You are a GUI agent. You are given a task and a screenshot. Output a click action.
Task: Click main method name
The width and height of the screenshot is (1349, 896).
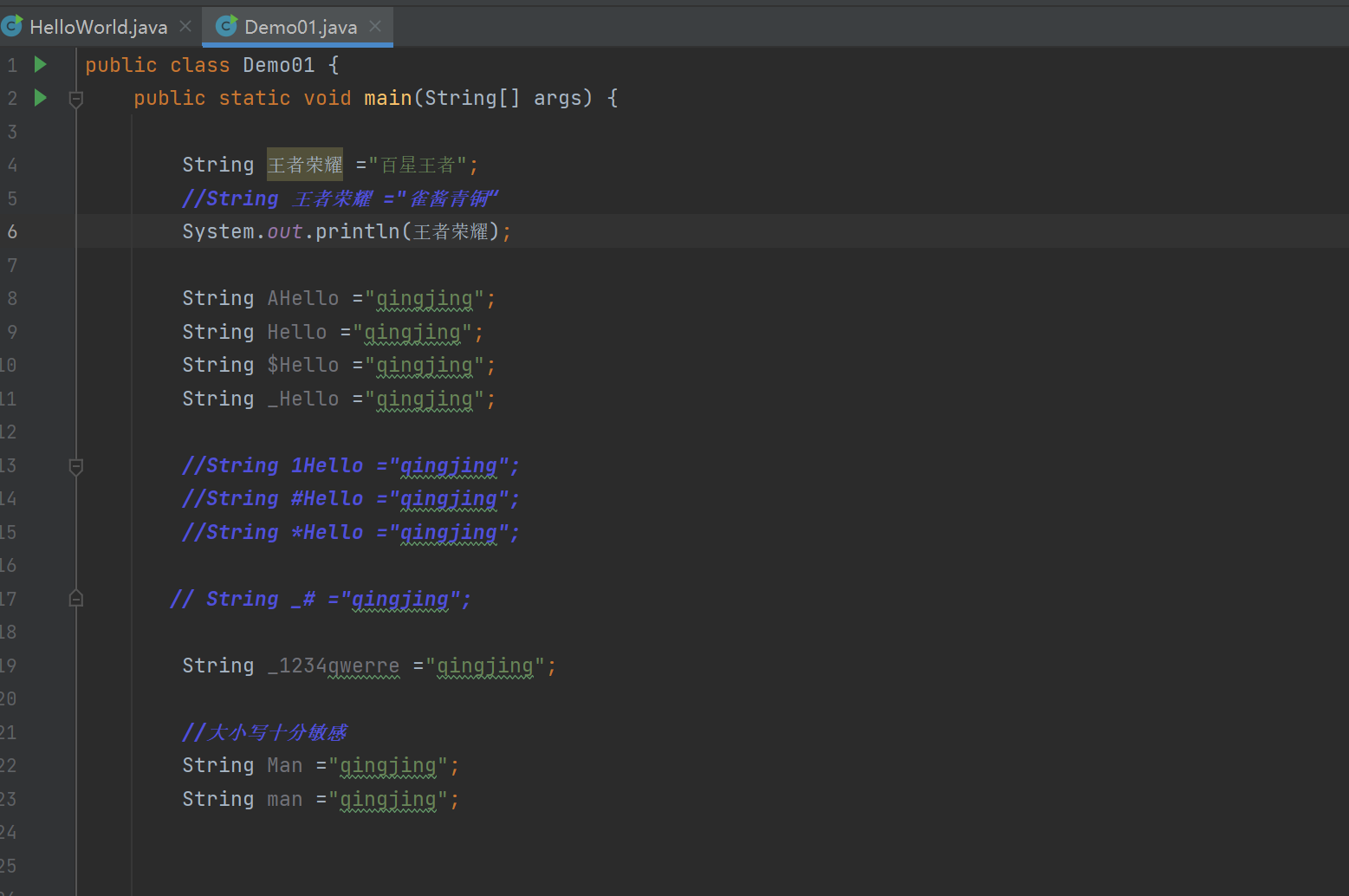(388, 98)
